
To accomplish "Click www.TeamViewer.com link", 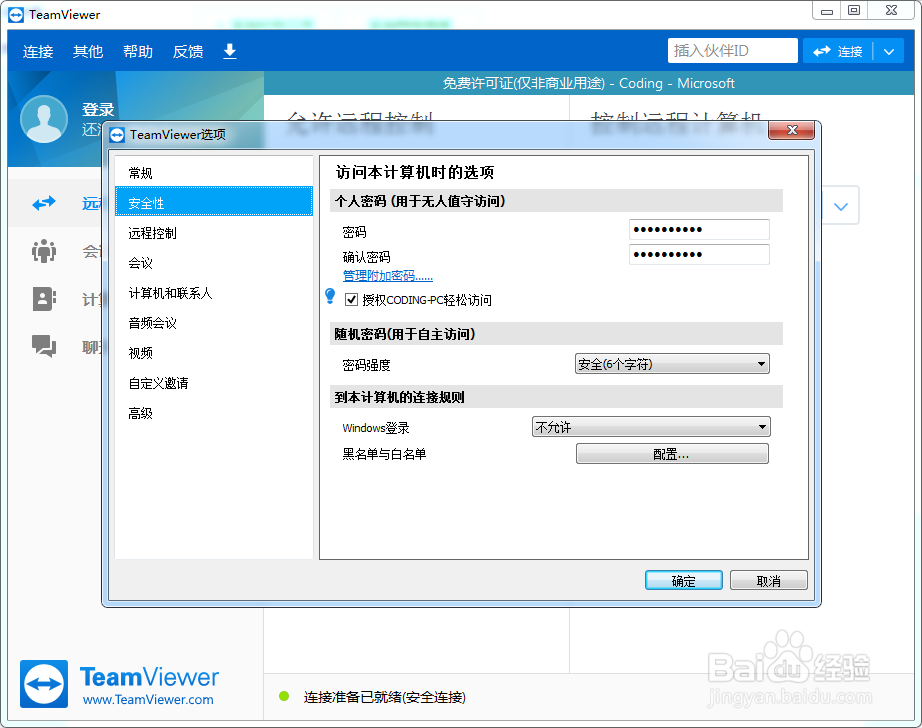I will coord(148,700).
